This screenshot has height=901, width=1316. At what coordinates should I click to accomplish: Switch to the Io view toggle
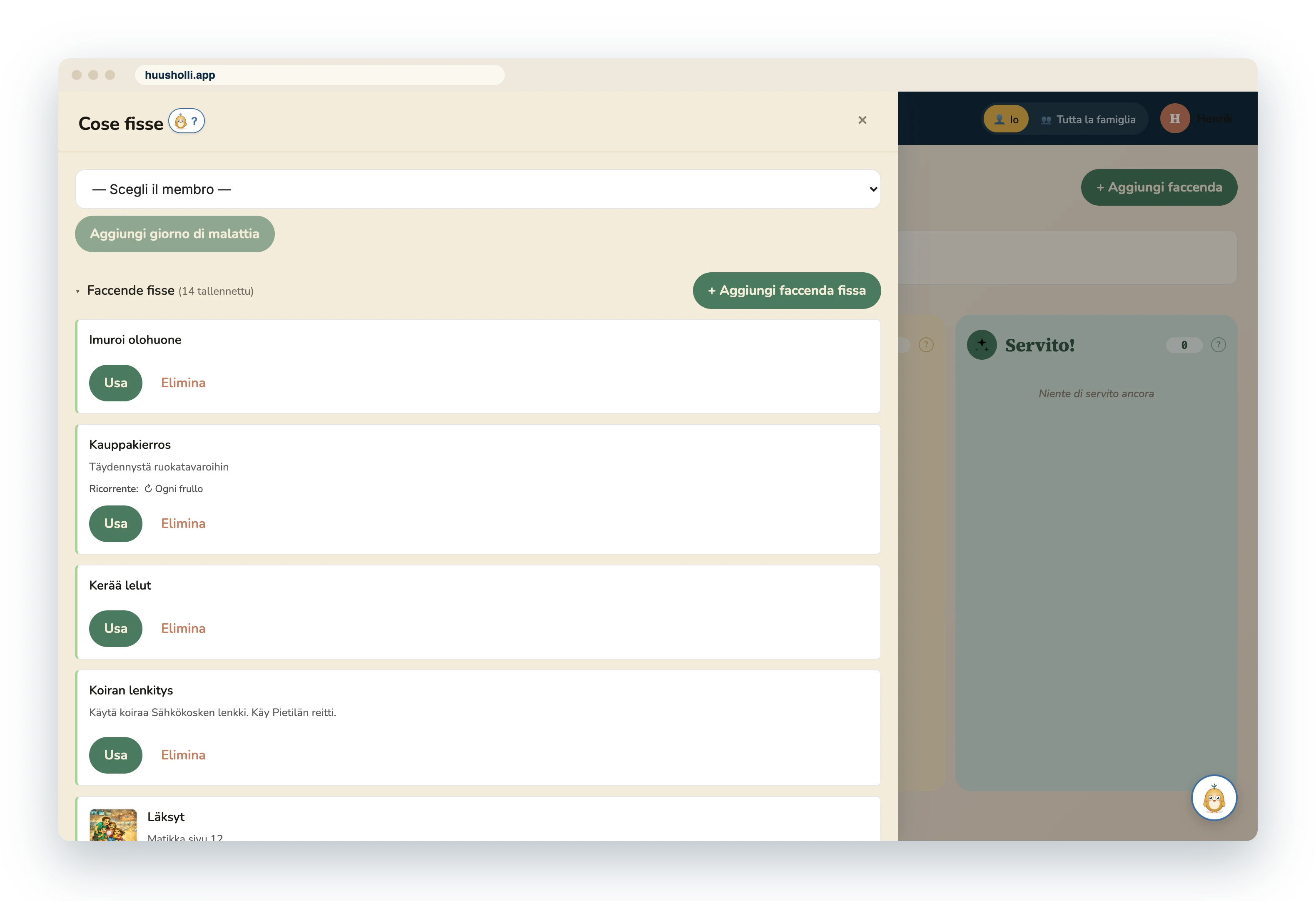tap(1006, 119)
